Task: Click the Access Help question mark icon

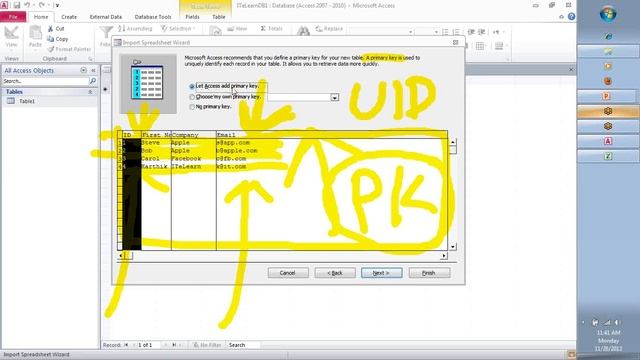Action: (x=571, y=17)
